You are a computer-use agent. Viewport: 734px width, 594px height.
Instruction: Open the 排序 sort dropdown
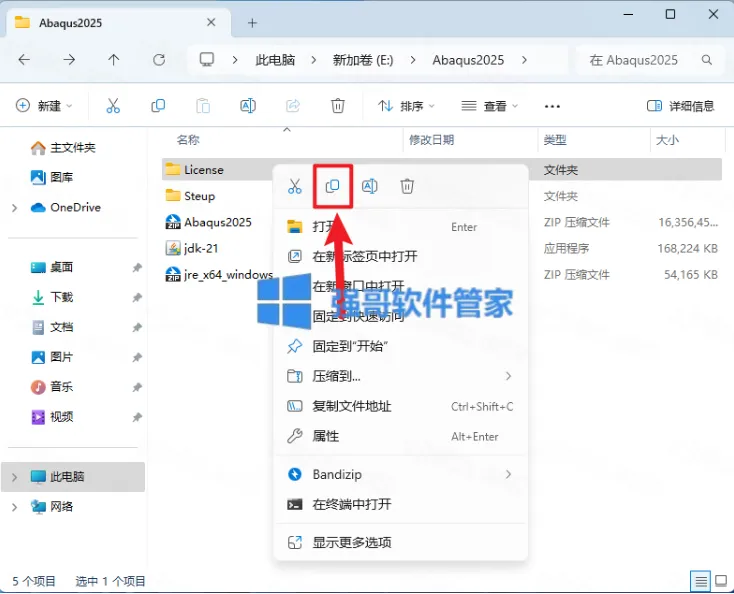pyautogui.click(x=406, y=106)
